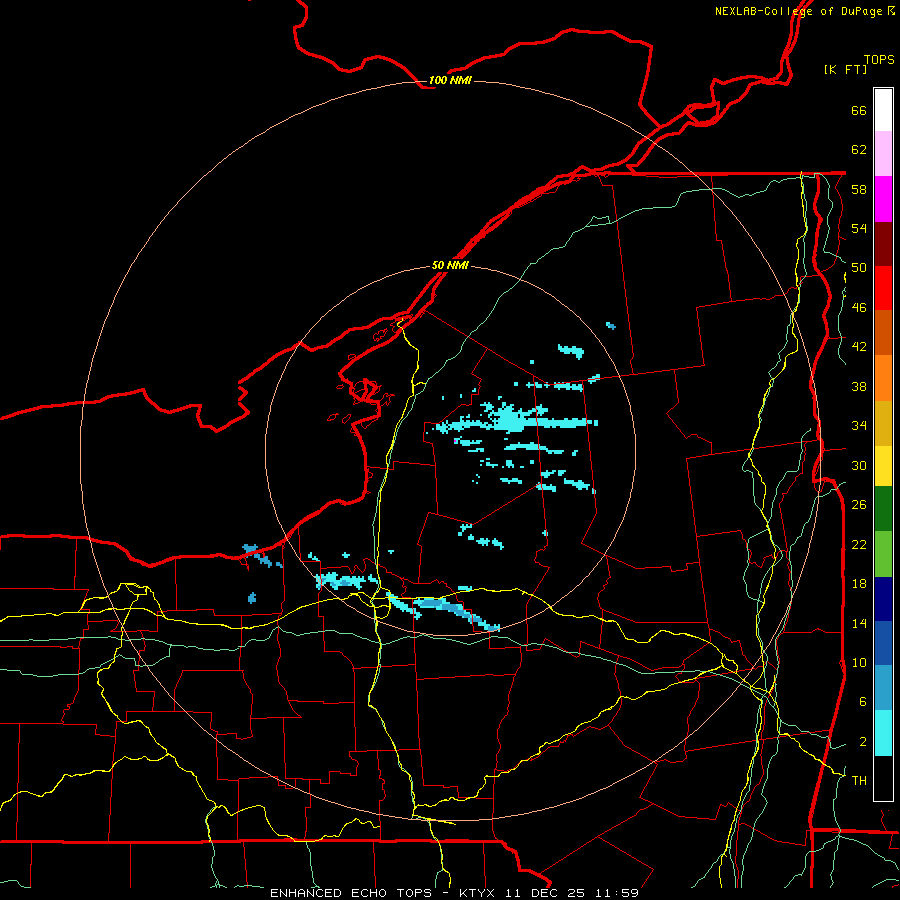Click the dark red 50-54 kft swatch

coord(883,243)
